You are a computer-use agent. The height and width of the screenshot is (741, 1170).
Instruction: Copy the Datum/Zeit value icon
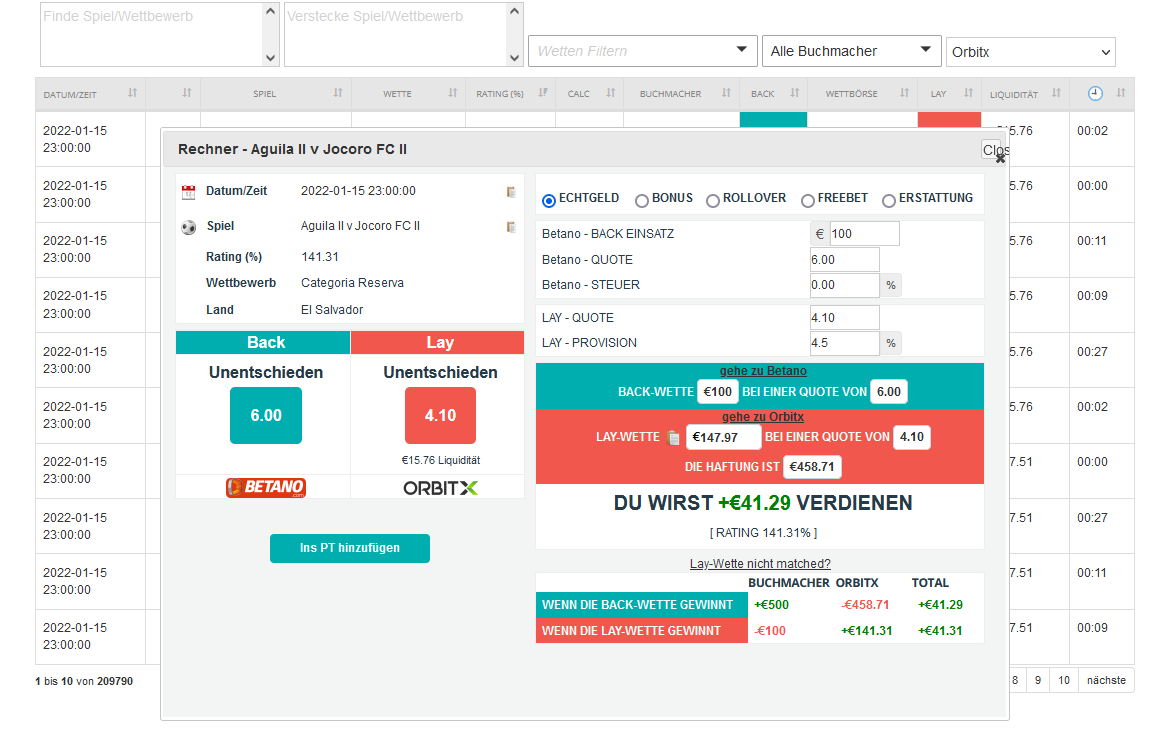(x=511, y=192)
